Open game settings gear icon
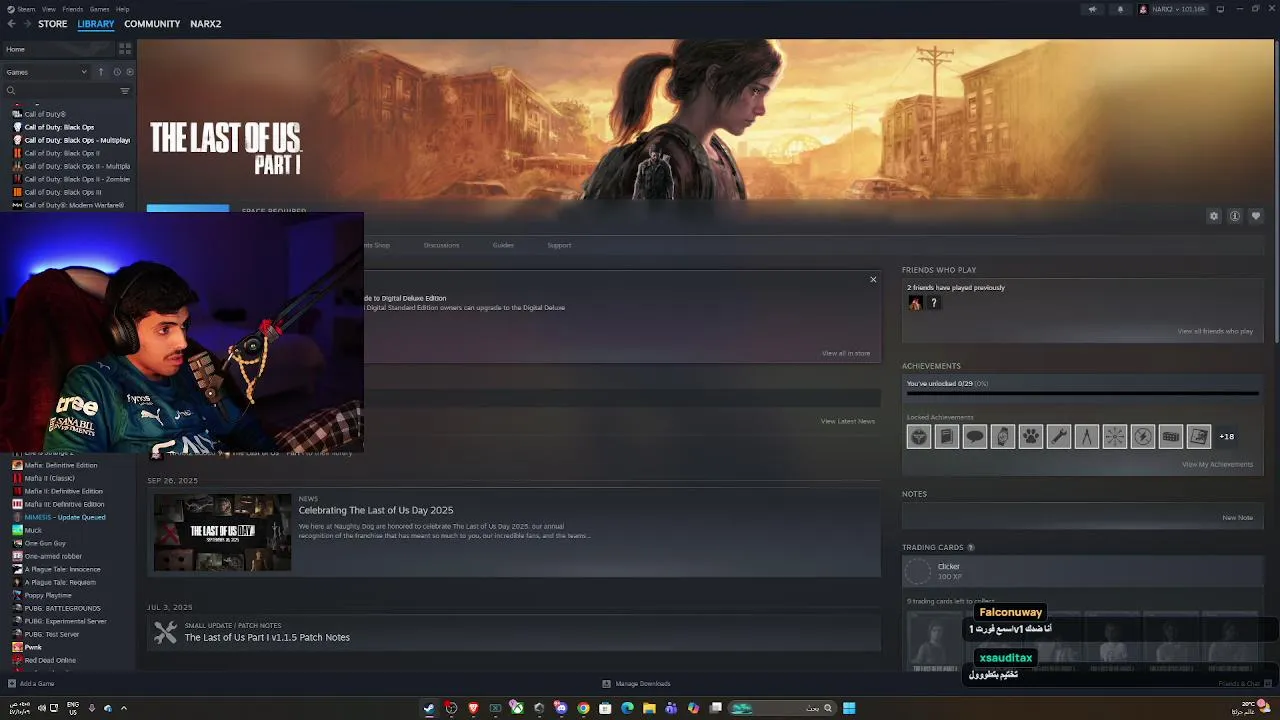Image resolution: width=1280 pixels, height=720 pixels. tap(1214, 216)
